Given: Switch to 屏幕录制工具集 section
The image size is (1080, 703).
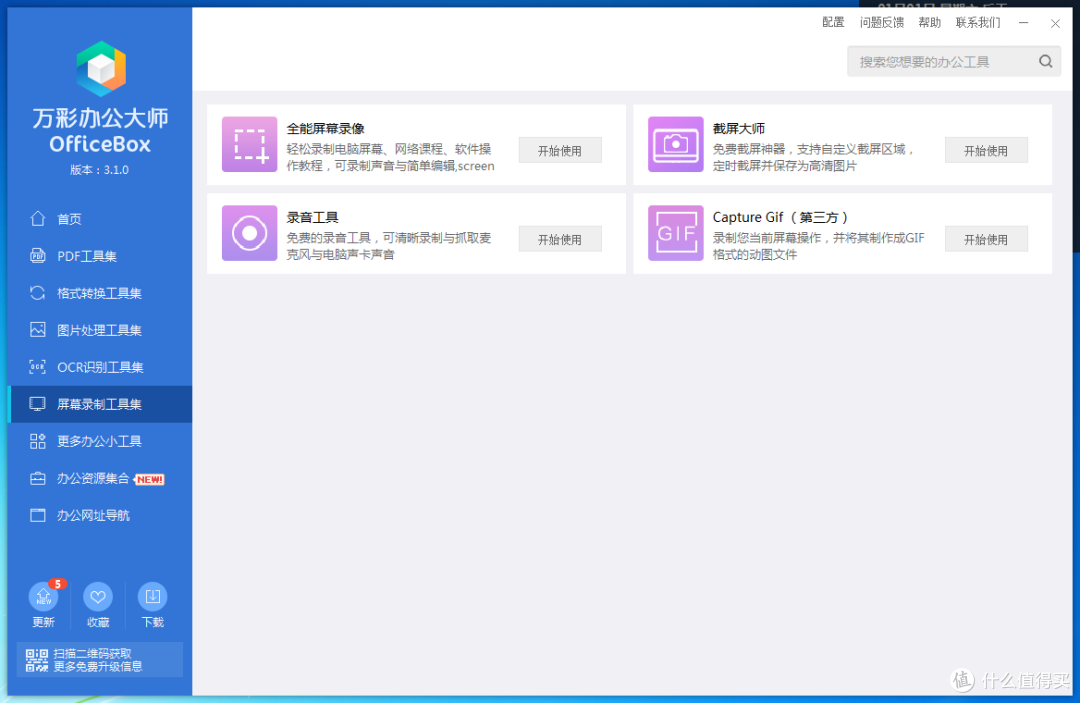Looking at the screenshot, I should [x=36, y=404].
